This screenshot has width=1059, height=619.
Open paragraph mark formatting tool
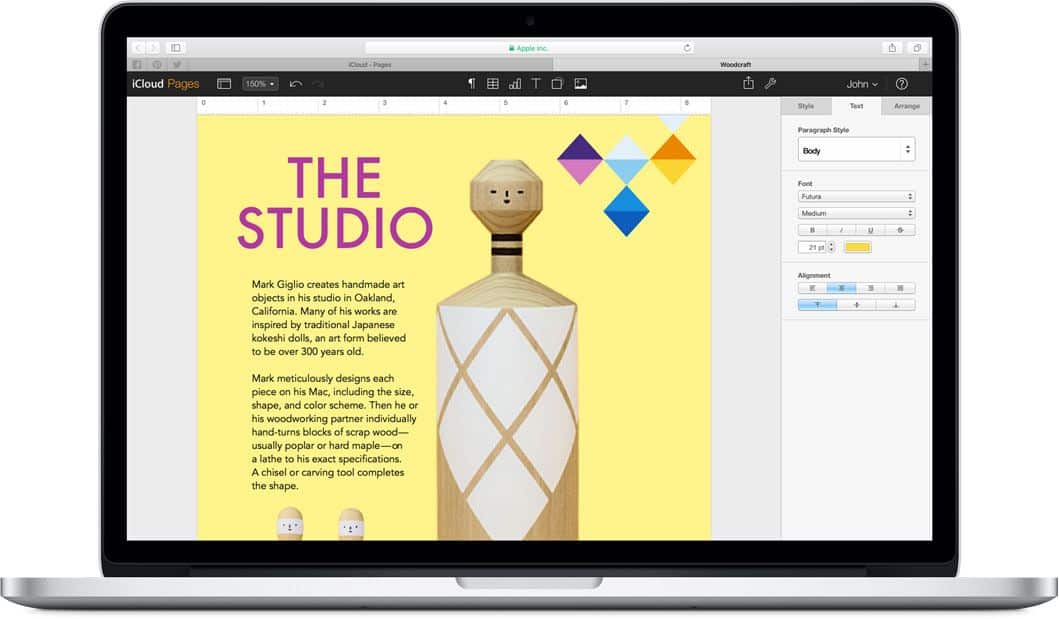471,83
